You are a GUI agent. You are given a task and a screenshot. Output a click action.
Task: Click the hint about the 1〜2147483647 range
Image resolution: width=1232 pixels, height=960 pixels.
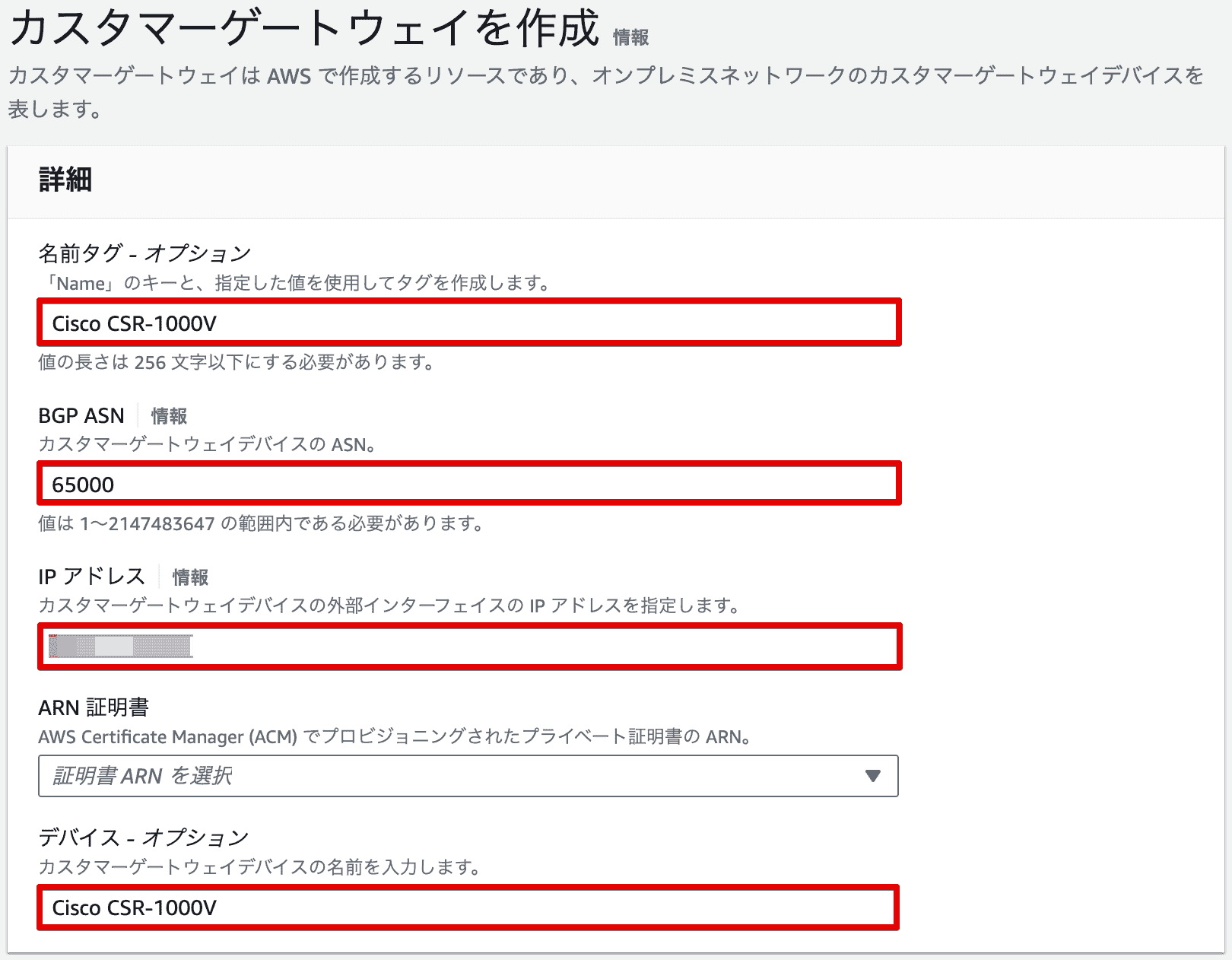point(261,523)
